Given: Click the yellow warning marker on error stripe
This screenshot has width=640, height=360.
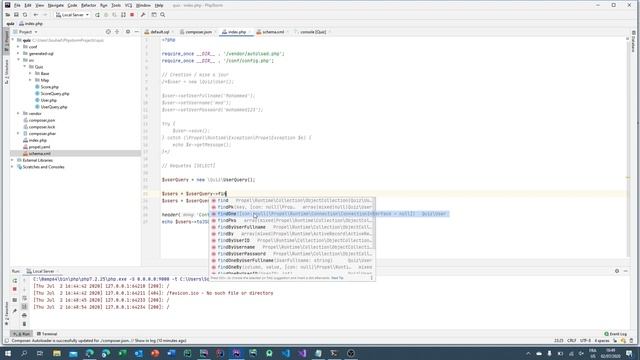Looking at the screenshot, I should coord(628,177).
